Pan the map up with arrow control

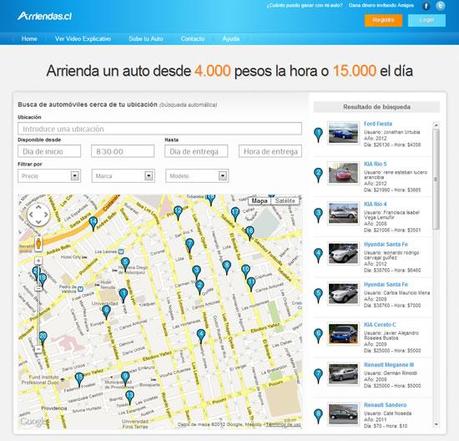click(x=38, y=208)
